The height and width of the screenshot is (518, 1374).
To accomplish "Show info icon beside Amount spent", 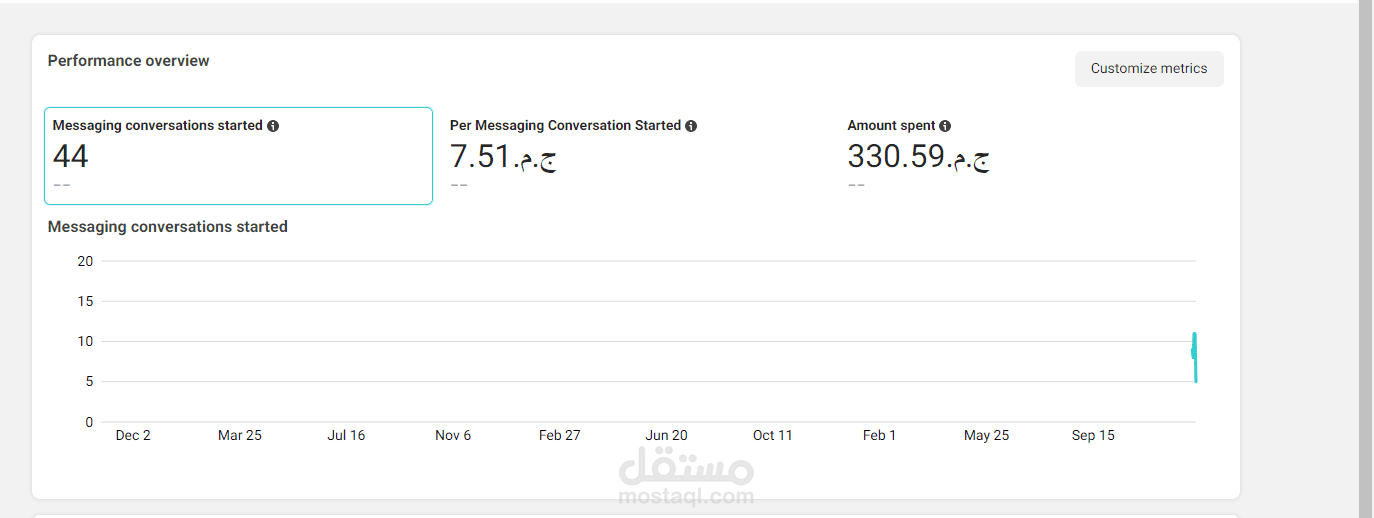I will coord(945,126).
